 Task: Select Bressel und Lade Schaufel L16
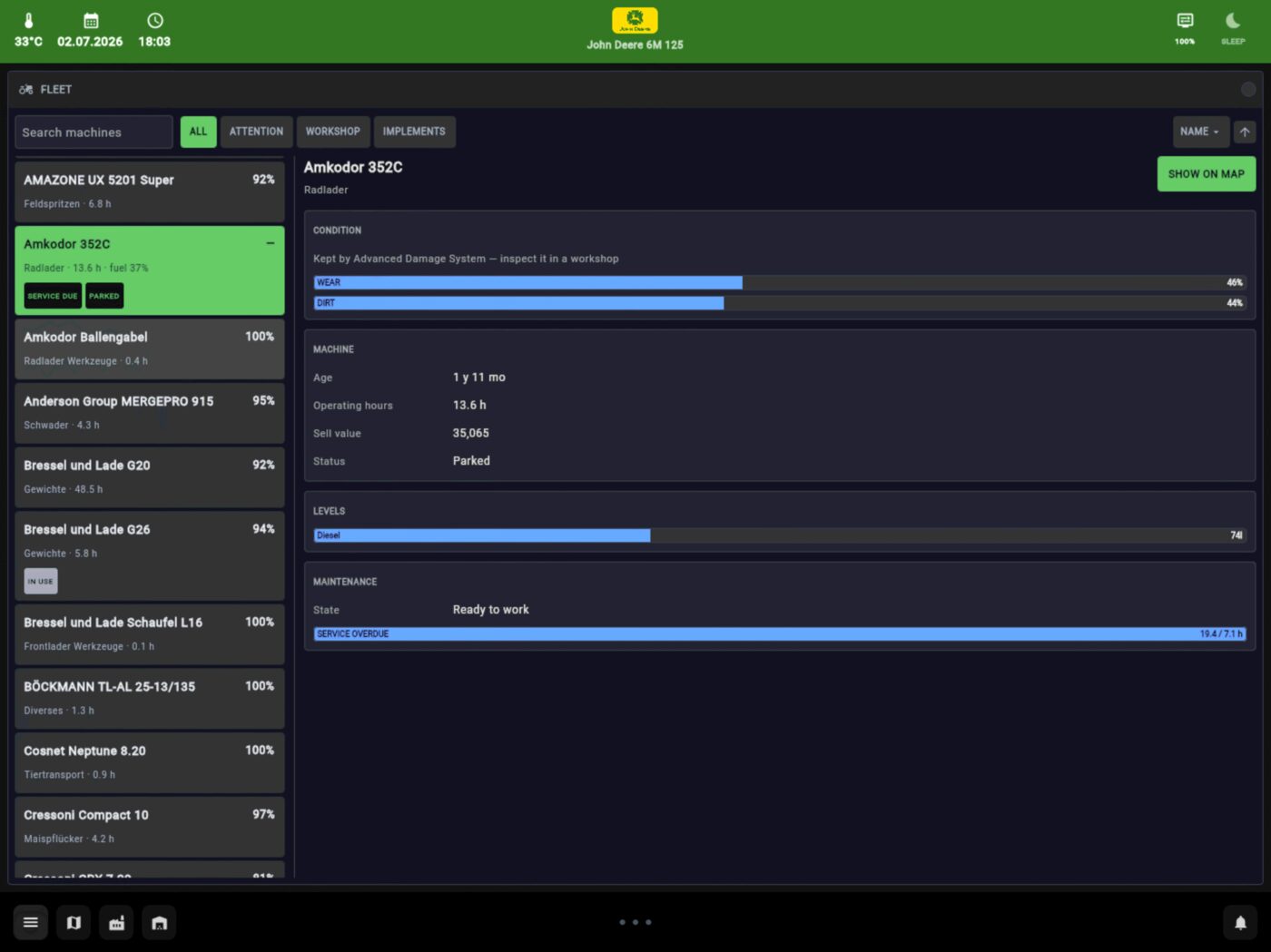click(x=150, y=634)
